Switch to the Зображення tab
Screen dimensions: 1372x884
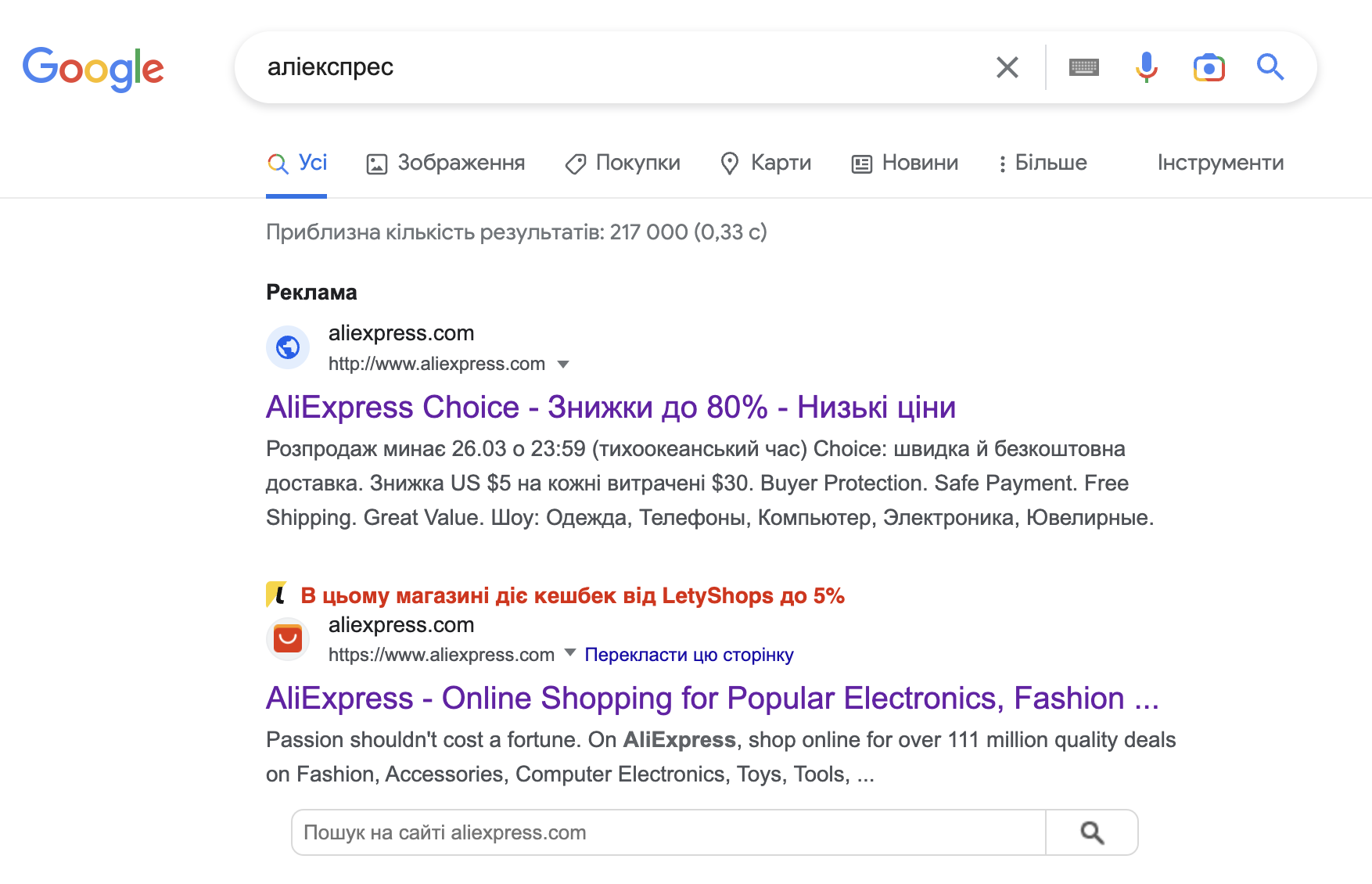tap(446, 163)
